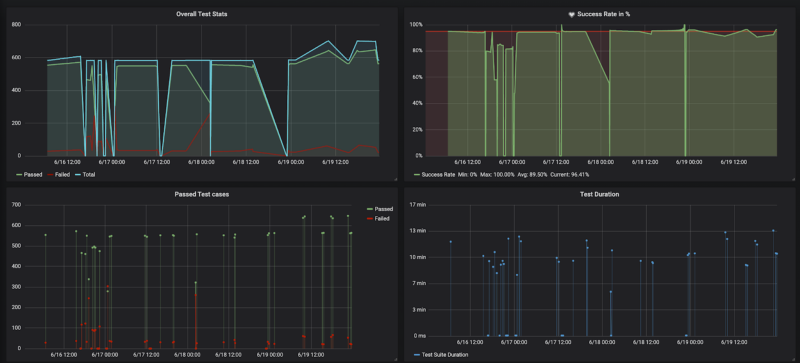Click the red Failed color swatch in Overall Test Stats
The width and height of the screenshot is (800, 363).
51,175
